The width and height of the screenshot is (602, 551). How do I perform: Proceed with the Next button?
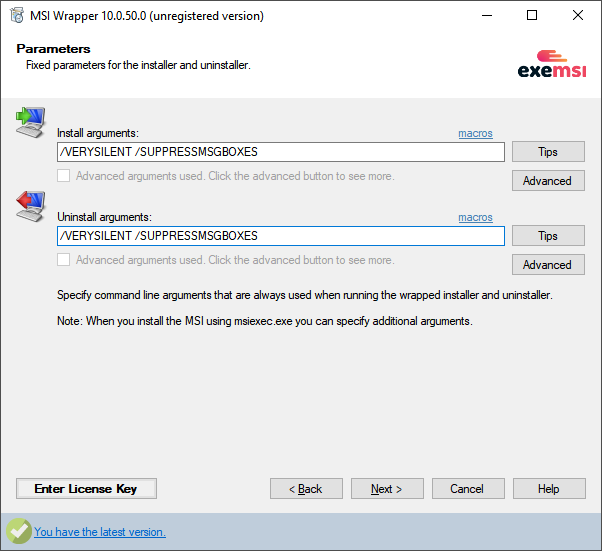(387, 488)
